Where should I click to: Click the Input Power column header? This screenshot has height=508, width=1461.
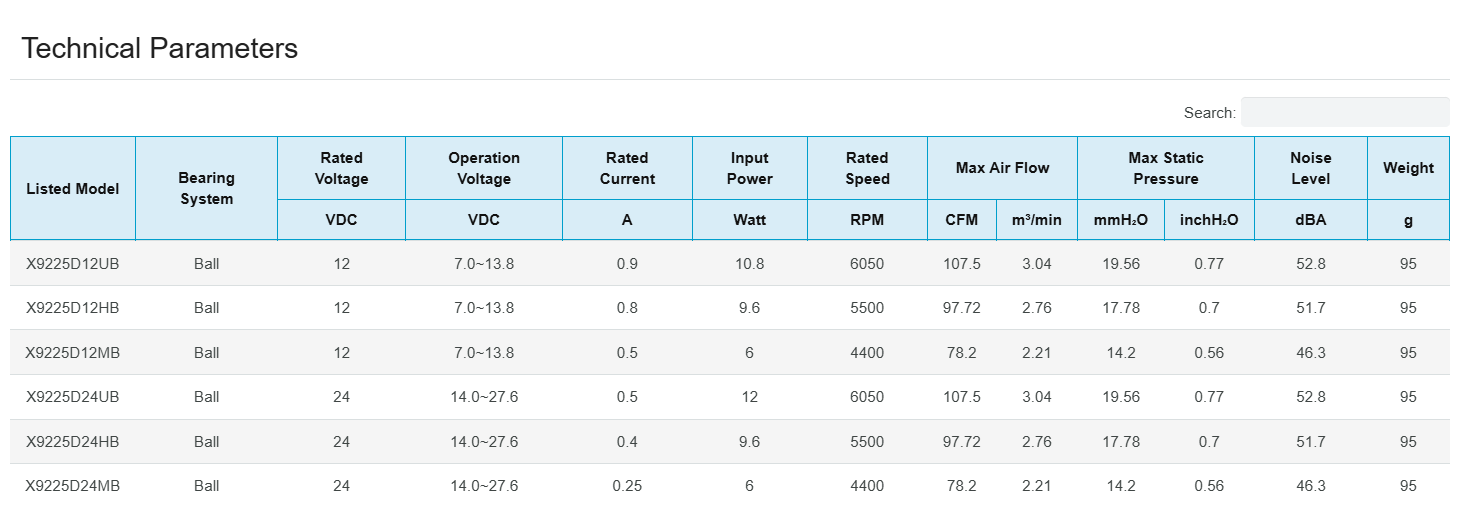tap(749, 168)
